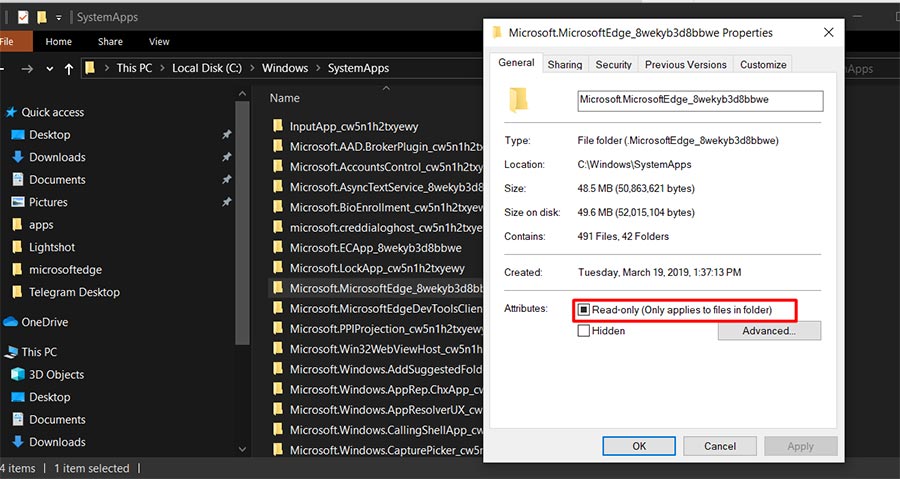Viewport: 900px width, 479px height.
Task: Switch to the Customize tab in Properties
Action: tap(763, 65)
